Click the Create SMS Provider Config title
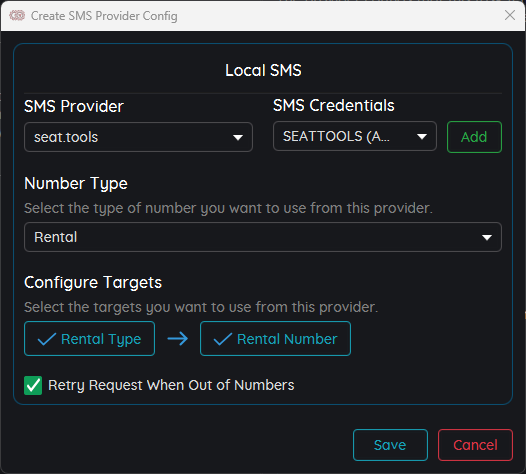 coord(104,16)
